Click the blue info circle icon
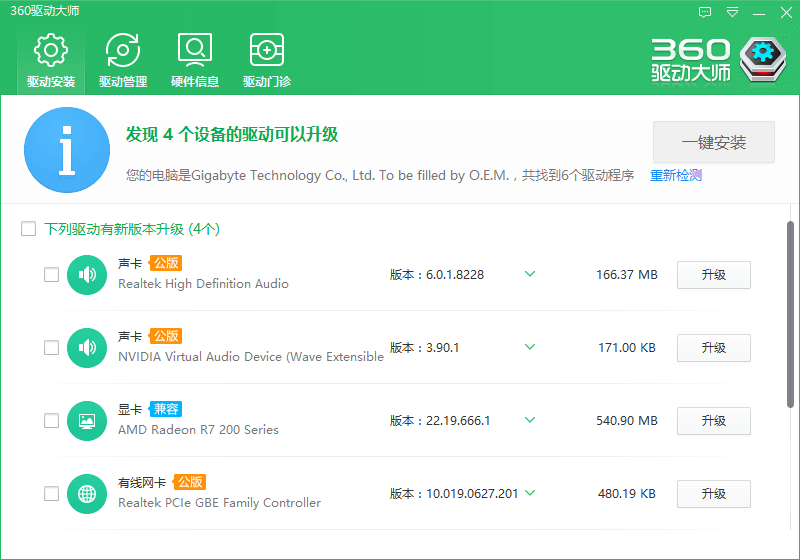 tap(67, 150)
